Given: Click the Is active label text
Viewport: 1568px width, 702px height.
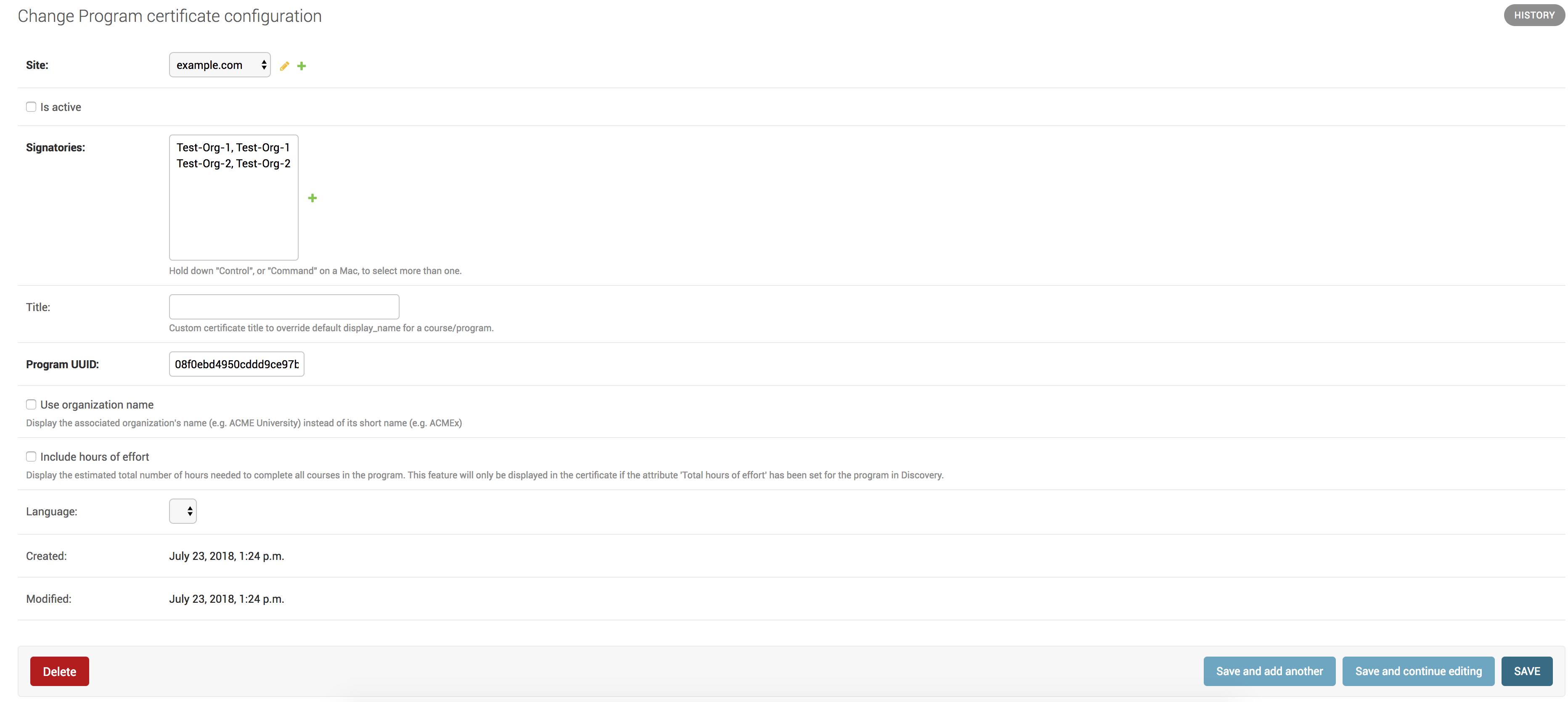Looking at the screenshot, I should (x=60, y=107).
